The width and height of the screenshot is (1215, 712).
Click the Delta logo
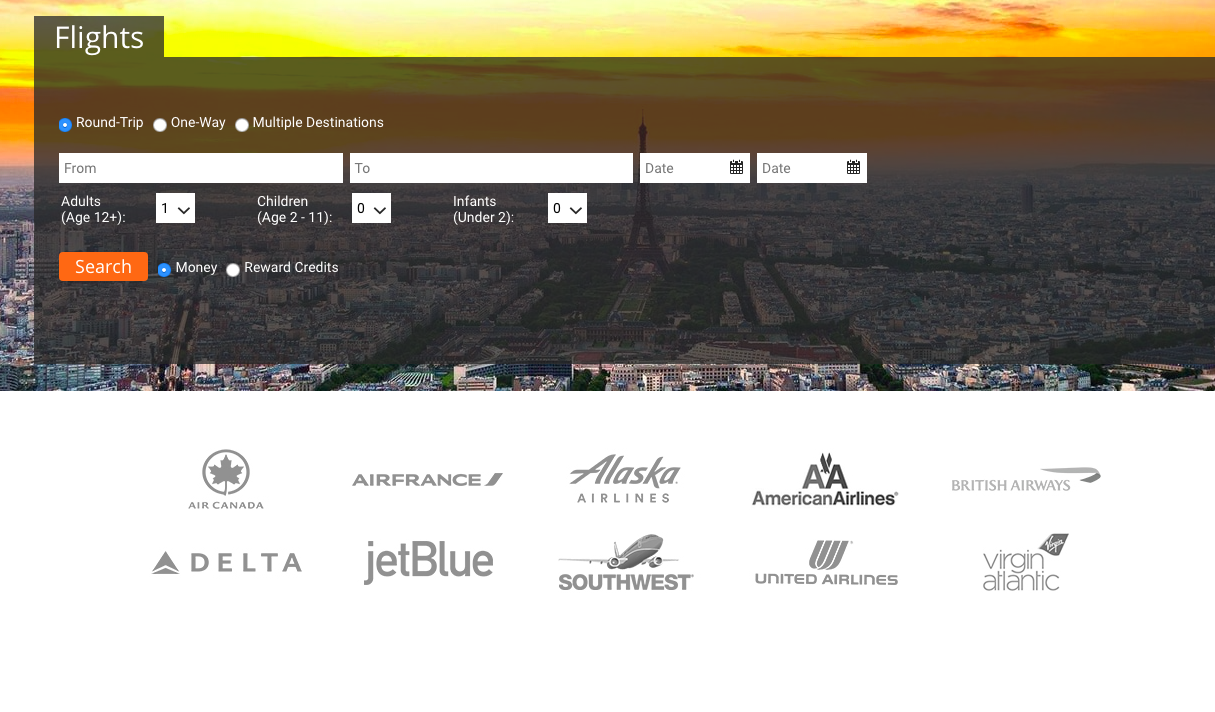[x=227, y=563]
